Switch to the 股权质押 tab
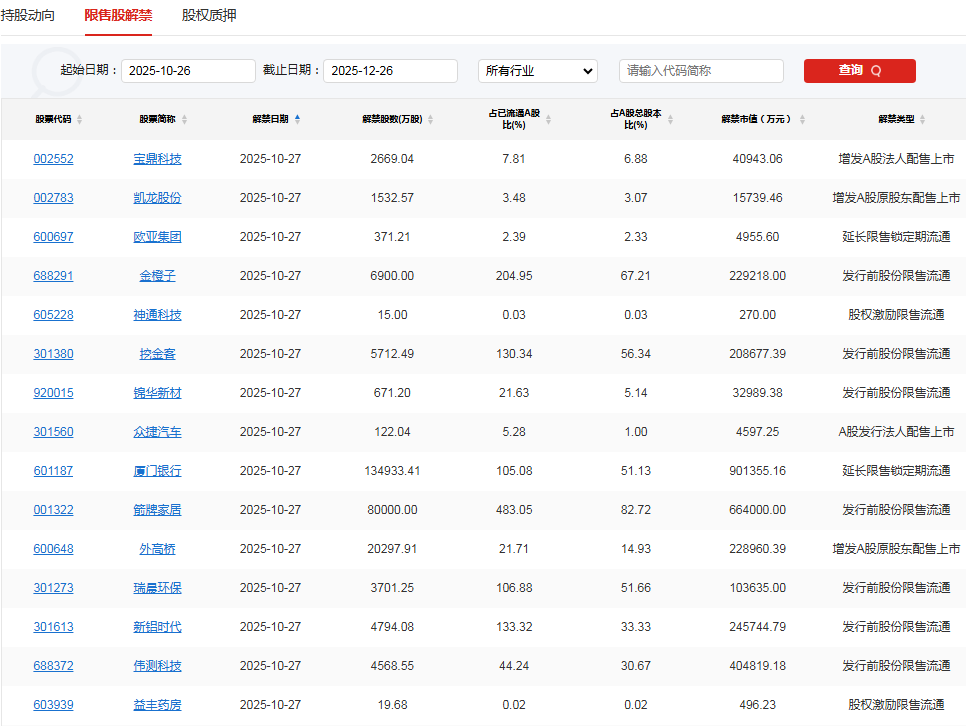 207,16
